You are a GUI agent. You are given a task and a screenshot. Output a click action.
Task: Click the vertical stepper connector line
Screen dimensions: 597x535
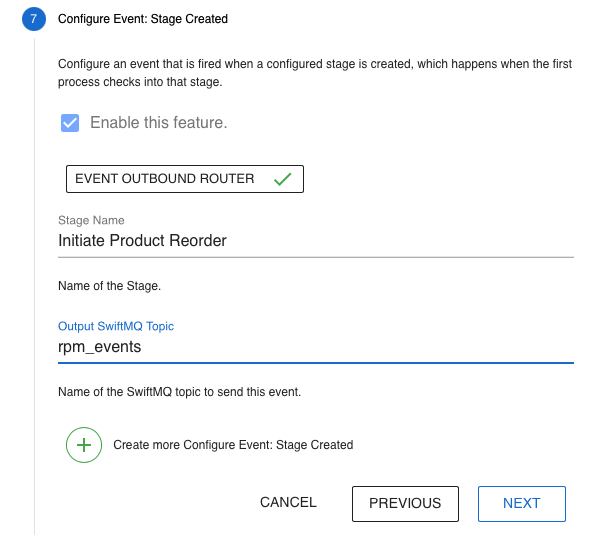(34, 286)
